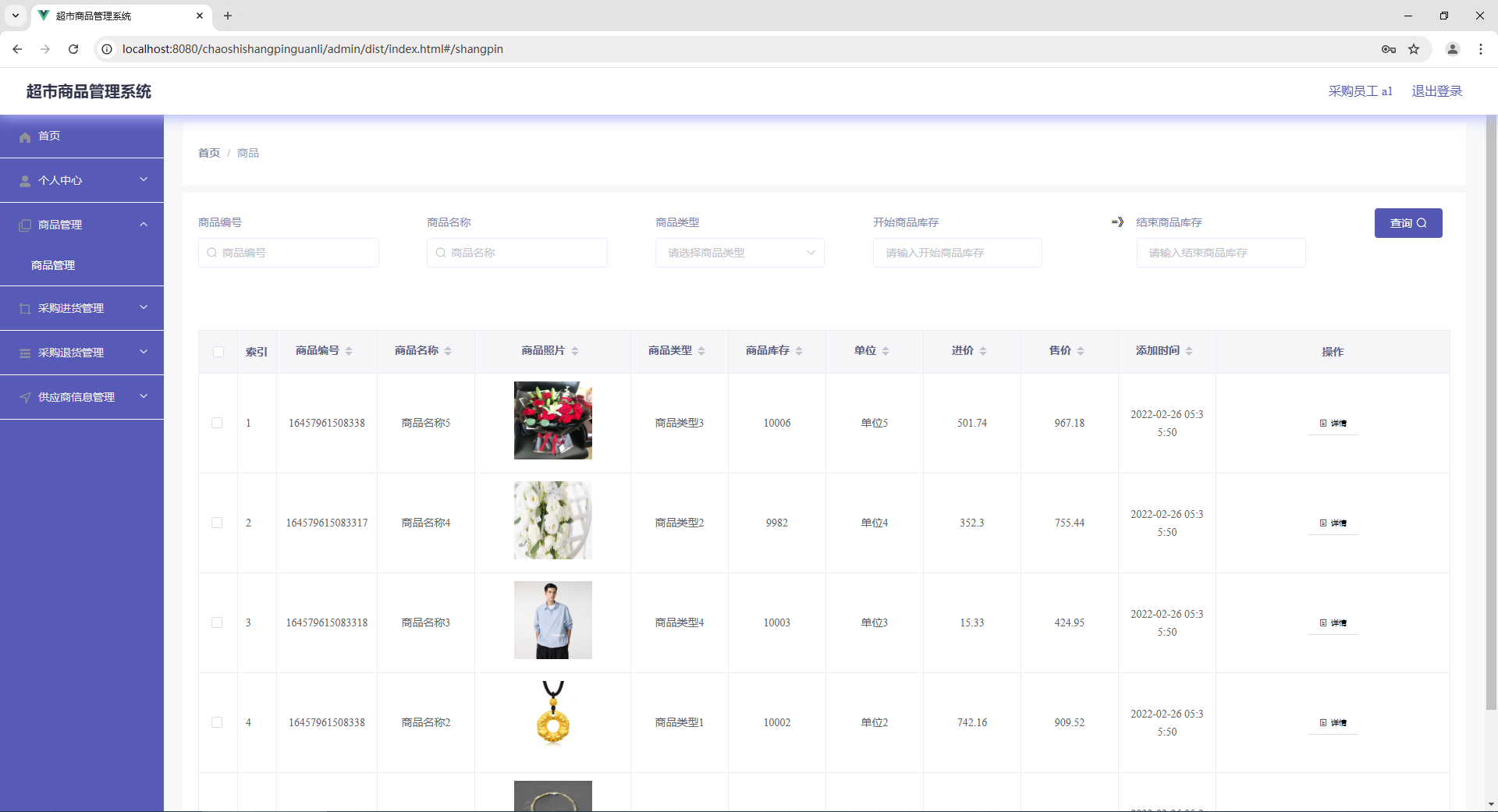
Task: Open 详情 for 商品名称4 row
Action: [x=1333, y=523]
